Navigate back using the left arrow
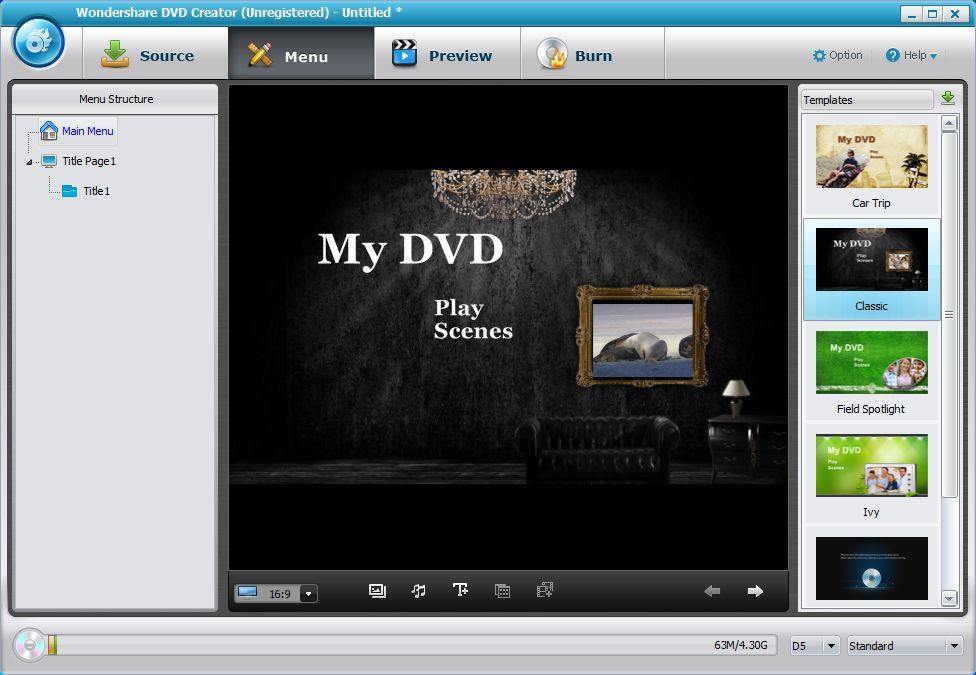The image size is (976, 675). tap(712, 591)
